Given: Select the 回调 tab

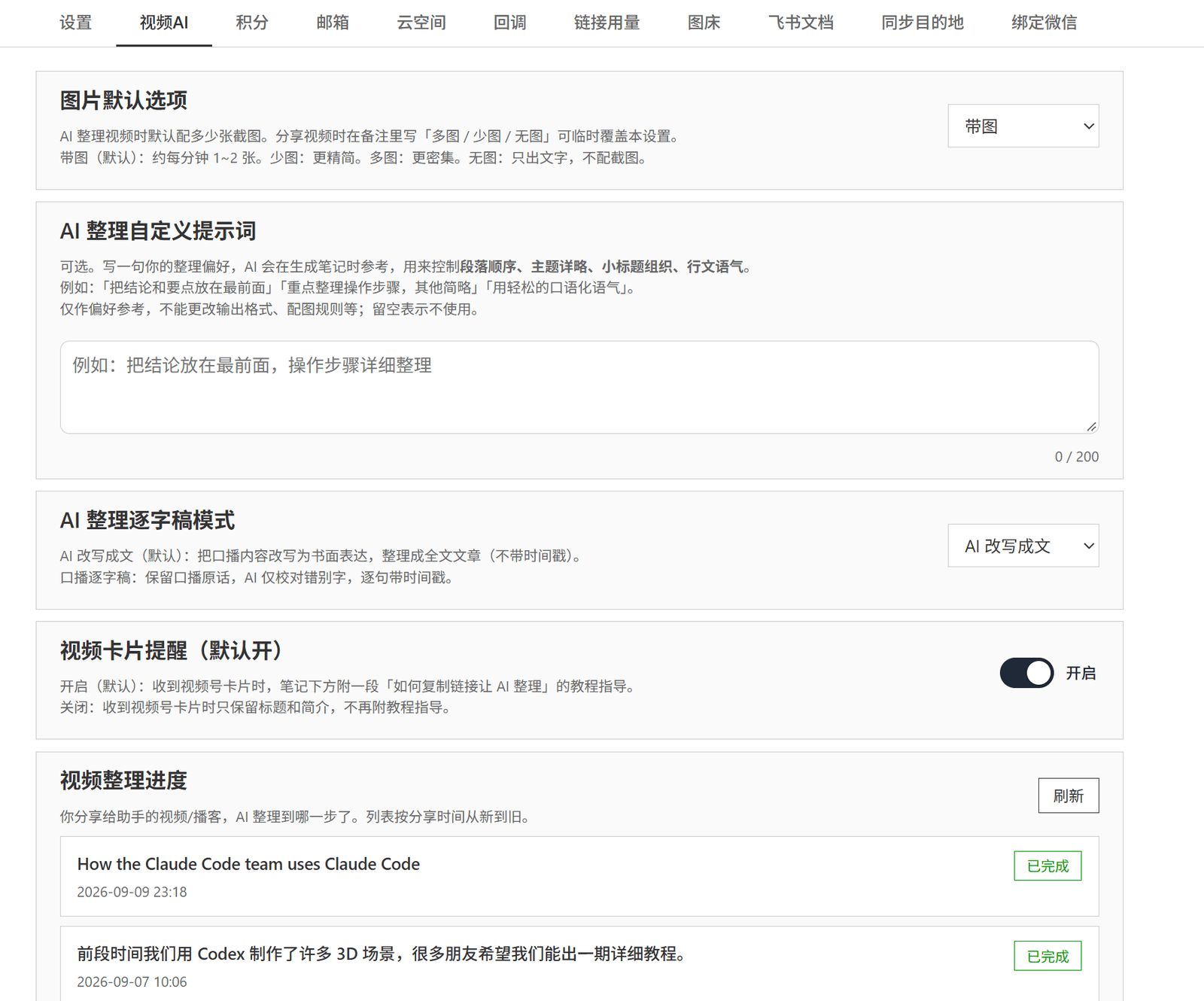Looking at the screenshot, I should click(x=509, y=23).
